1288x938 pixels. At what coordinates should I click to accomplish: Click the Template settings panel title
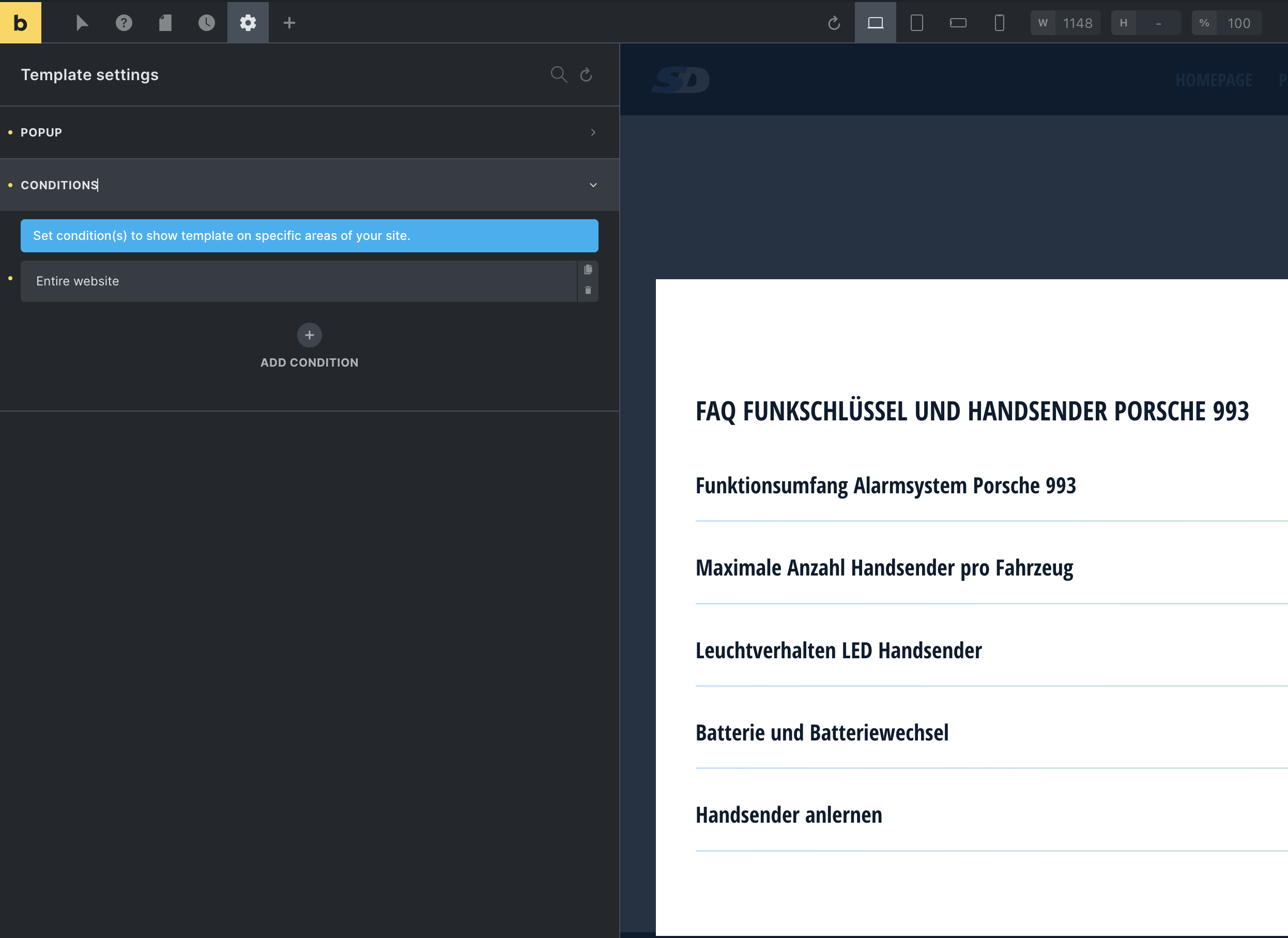pos(90,74)
